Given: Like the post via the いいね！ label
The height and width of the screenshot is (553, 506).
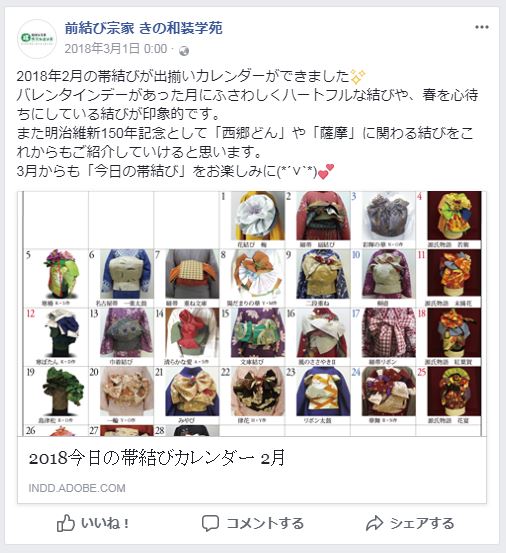Looking at the screenshot, I should pos(105,523).
